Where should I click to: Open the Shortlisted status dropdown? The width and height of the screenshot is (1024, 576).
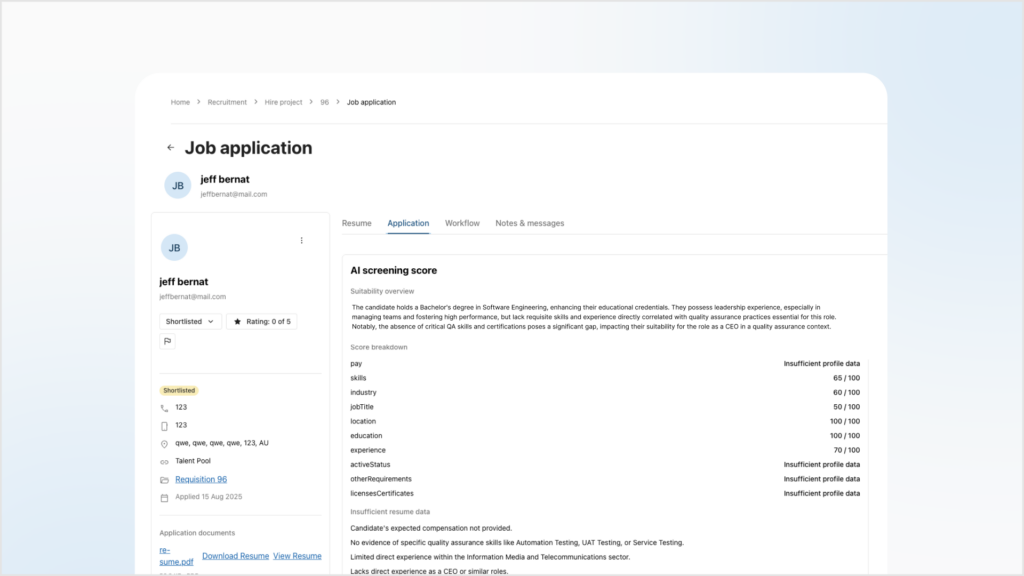[x=190, y=321]
